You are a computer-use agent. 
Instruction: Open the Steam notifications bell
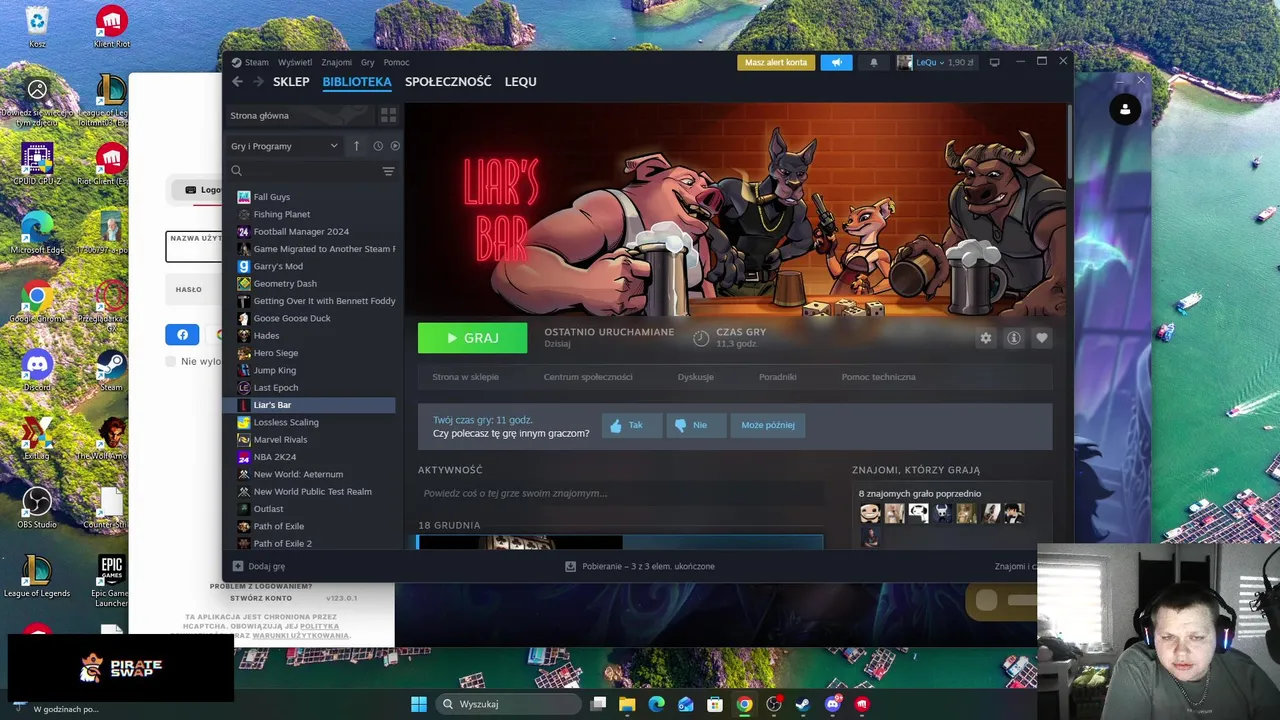click(x=873, y=62)
